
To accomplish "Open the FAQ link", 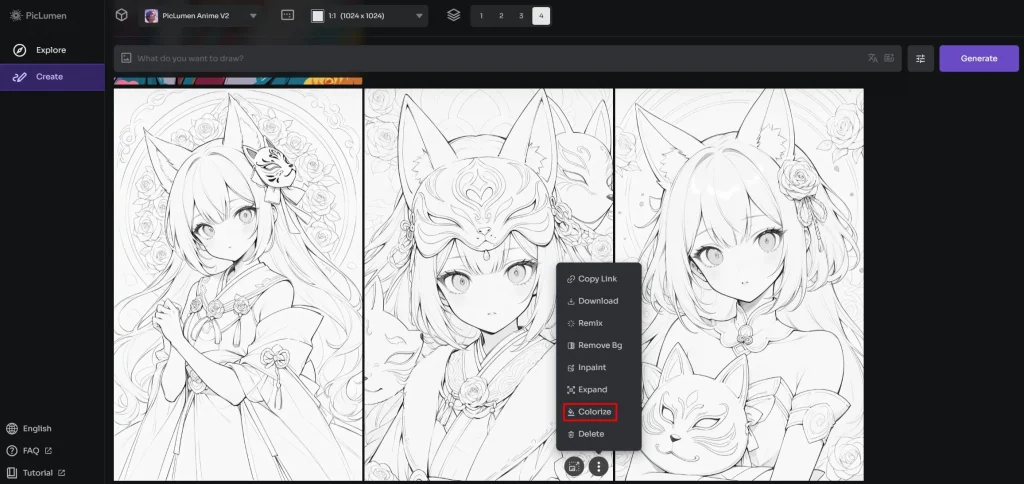I will click(x=29, y=451).
